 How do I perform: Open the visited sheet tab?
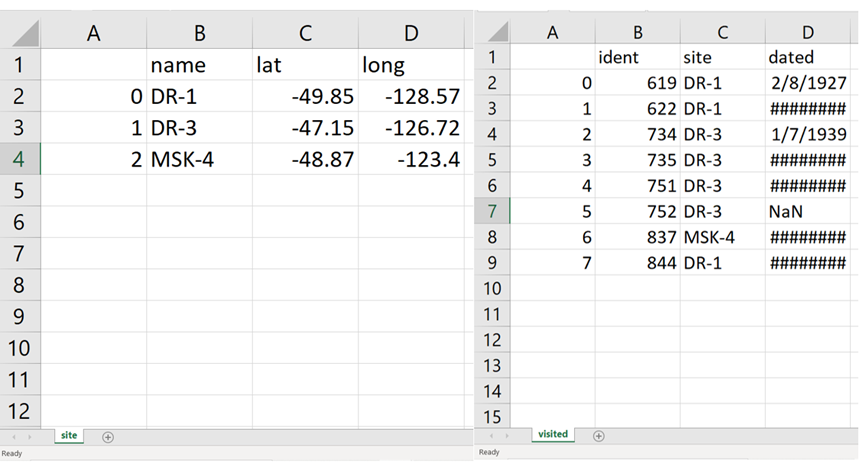pyautogui.click(x=553, y=434)
